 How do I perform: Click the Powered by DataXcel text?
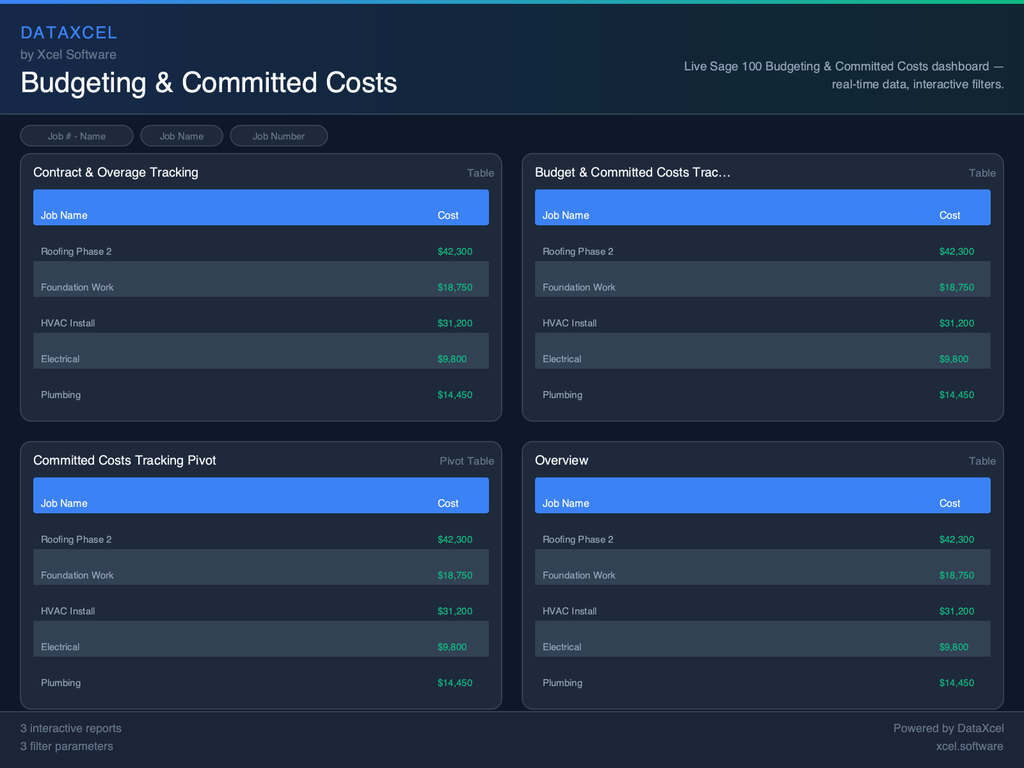(948, 728)
